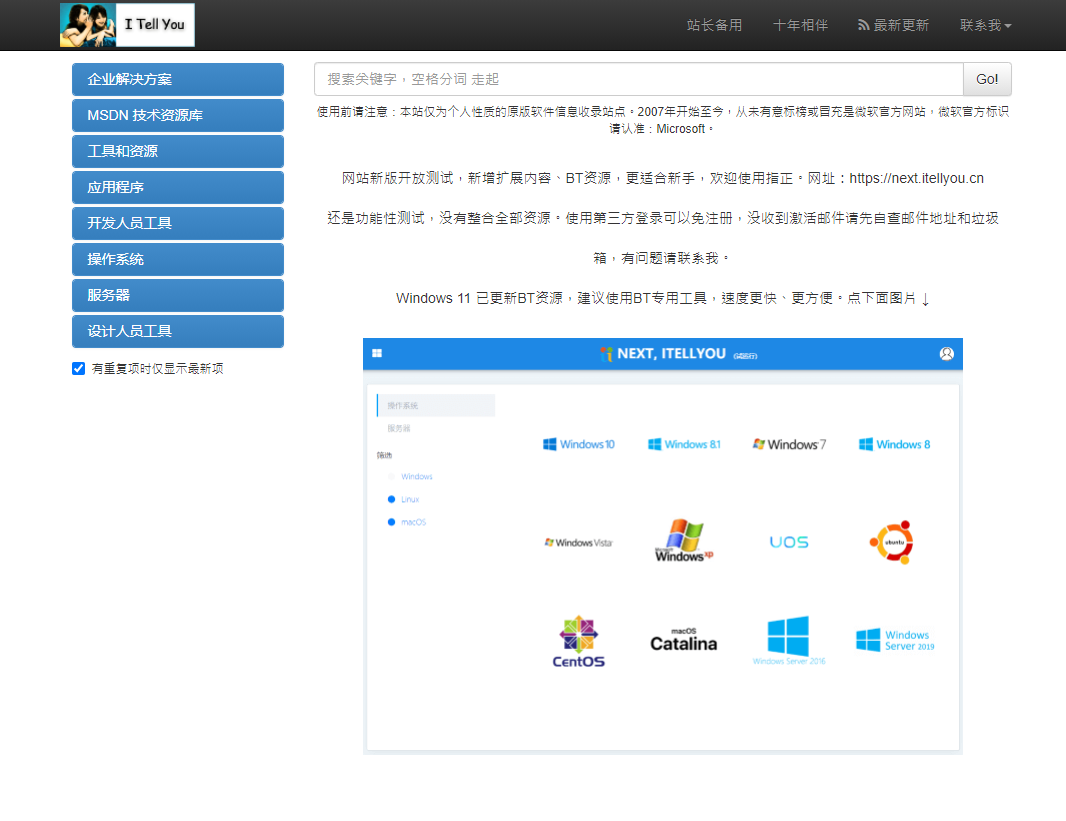Click the Windows 8.1 logo in the preview
Screen dimensions: 1066x821
(x=684, y=444)
